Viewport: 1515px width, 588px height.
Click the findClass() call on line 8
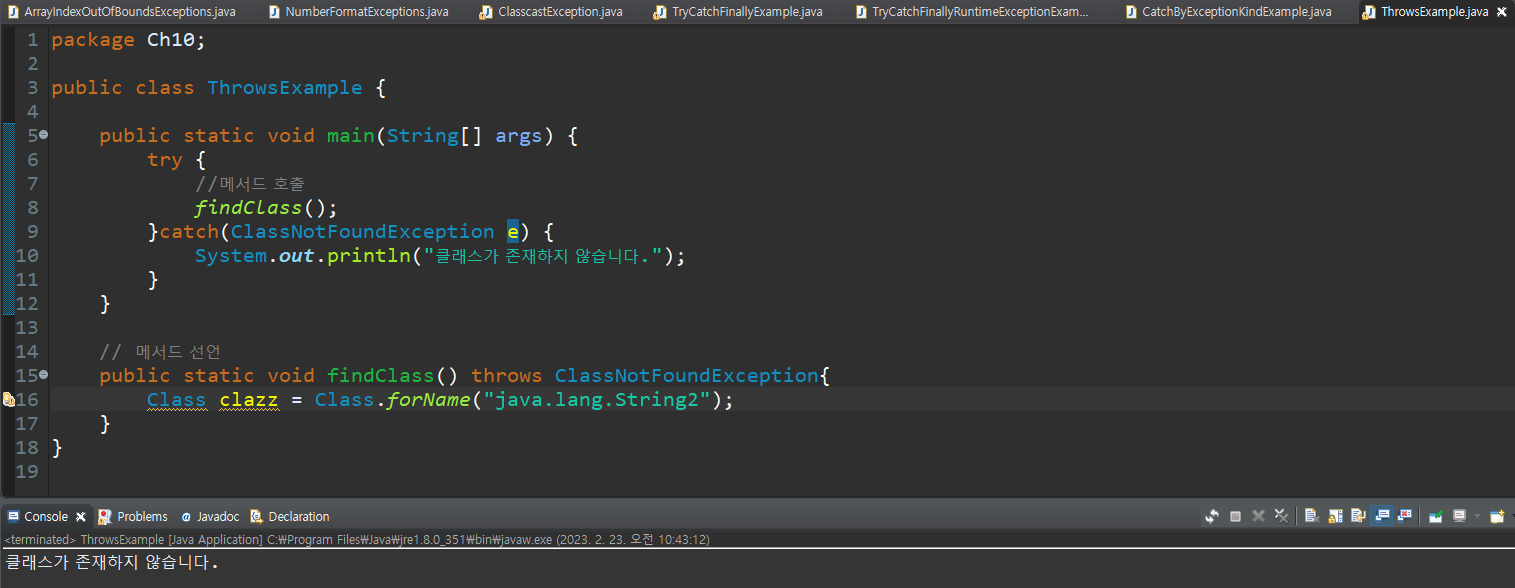coord(267,208)
